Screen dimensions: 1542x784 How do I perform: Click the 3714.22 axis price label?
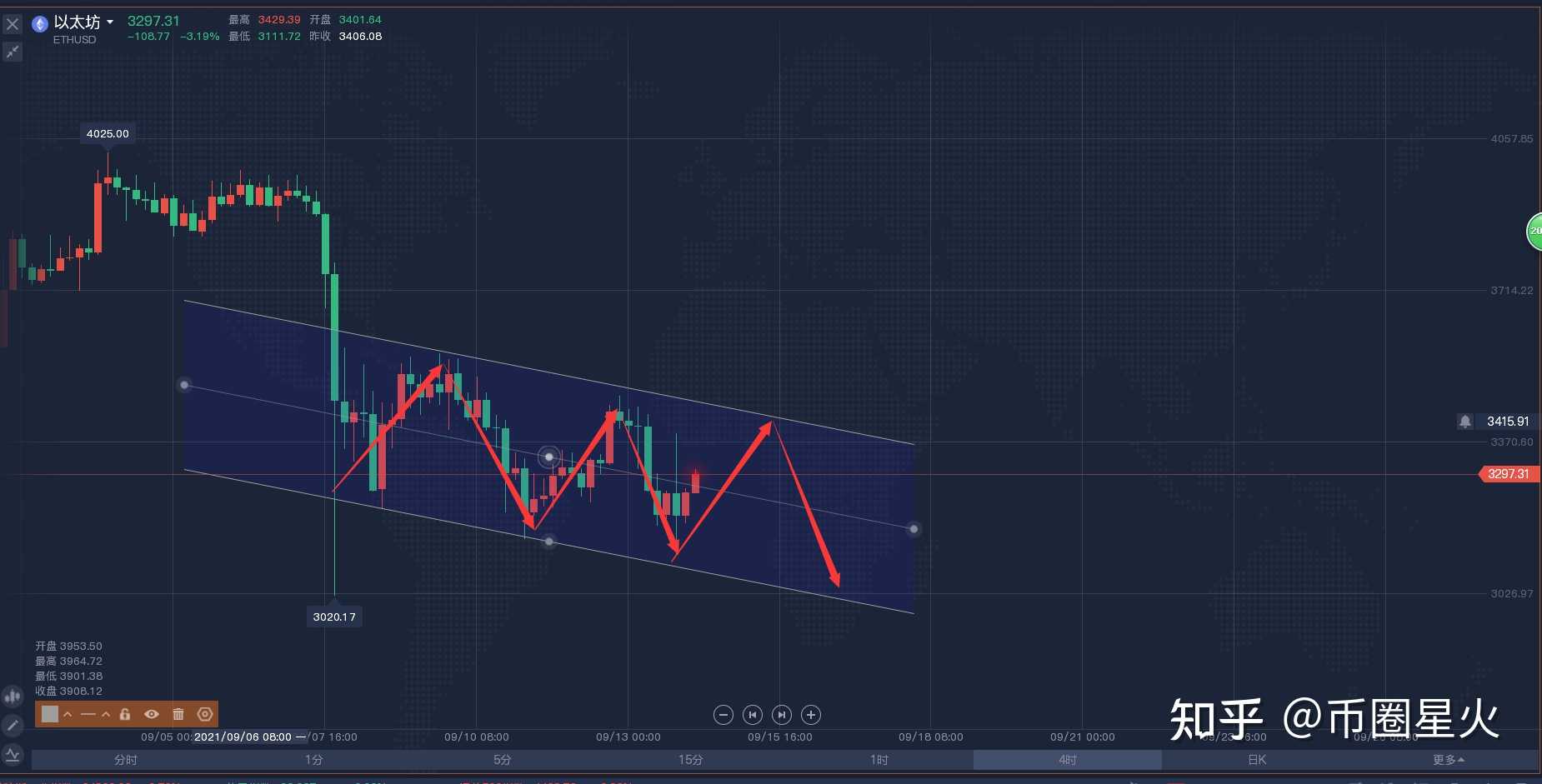click(1511, 291)
